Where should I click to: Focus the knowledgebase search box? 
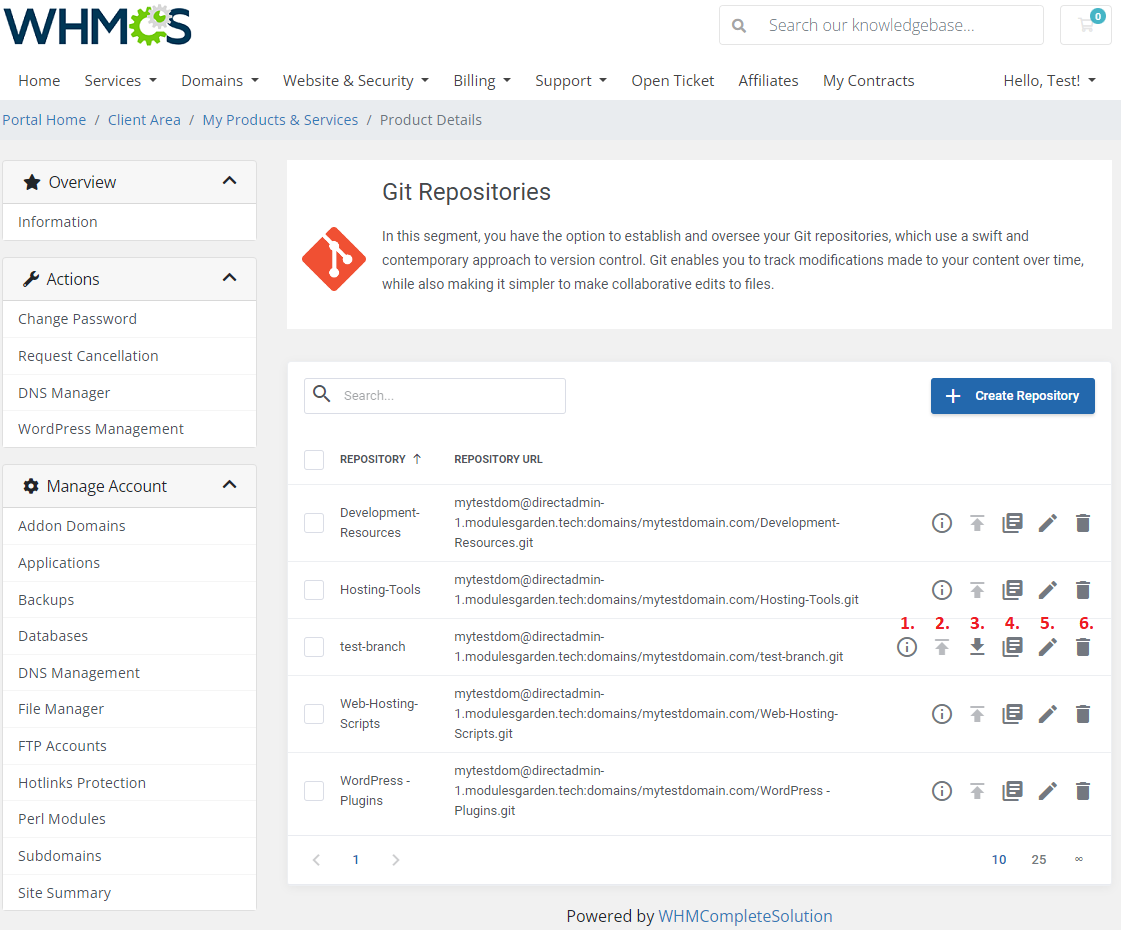pyautogui.click(x=881, y=25)
